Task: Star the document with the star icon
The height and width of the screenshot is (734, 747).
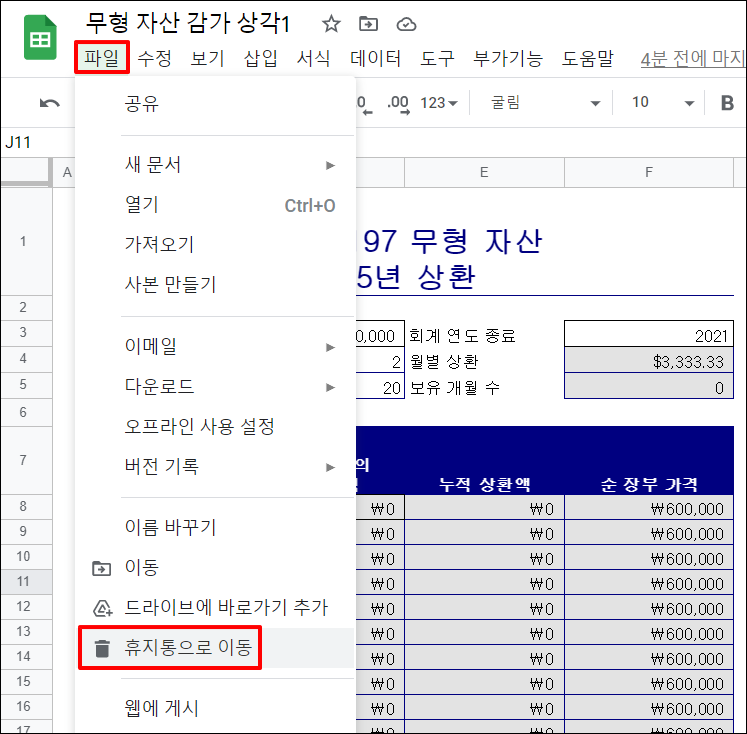Action: pos(331,24)
